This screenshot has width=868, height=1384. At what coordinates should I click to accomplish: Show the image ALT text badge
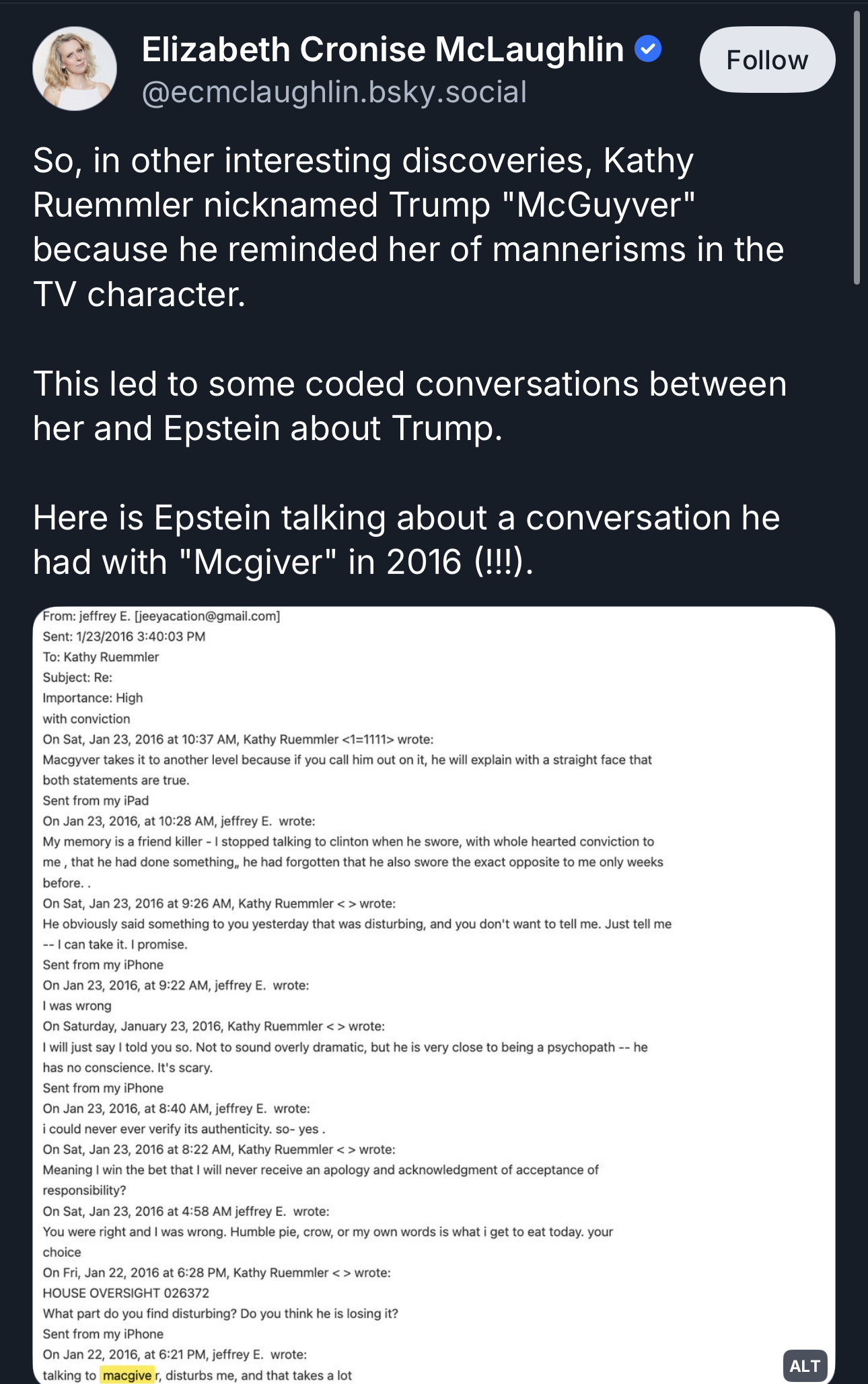click(805, 1366)
